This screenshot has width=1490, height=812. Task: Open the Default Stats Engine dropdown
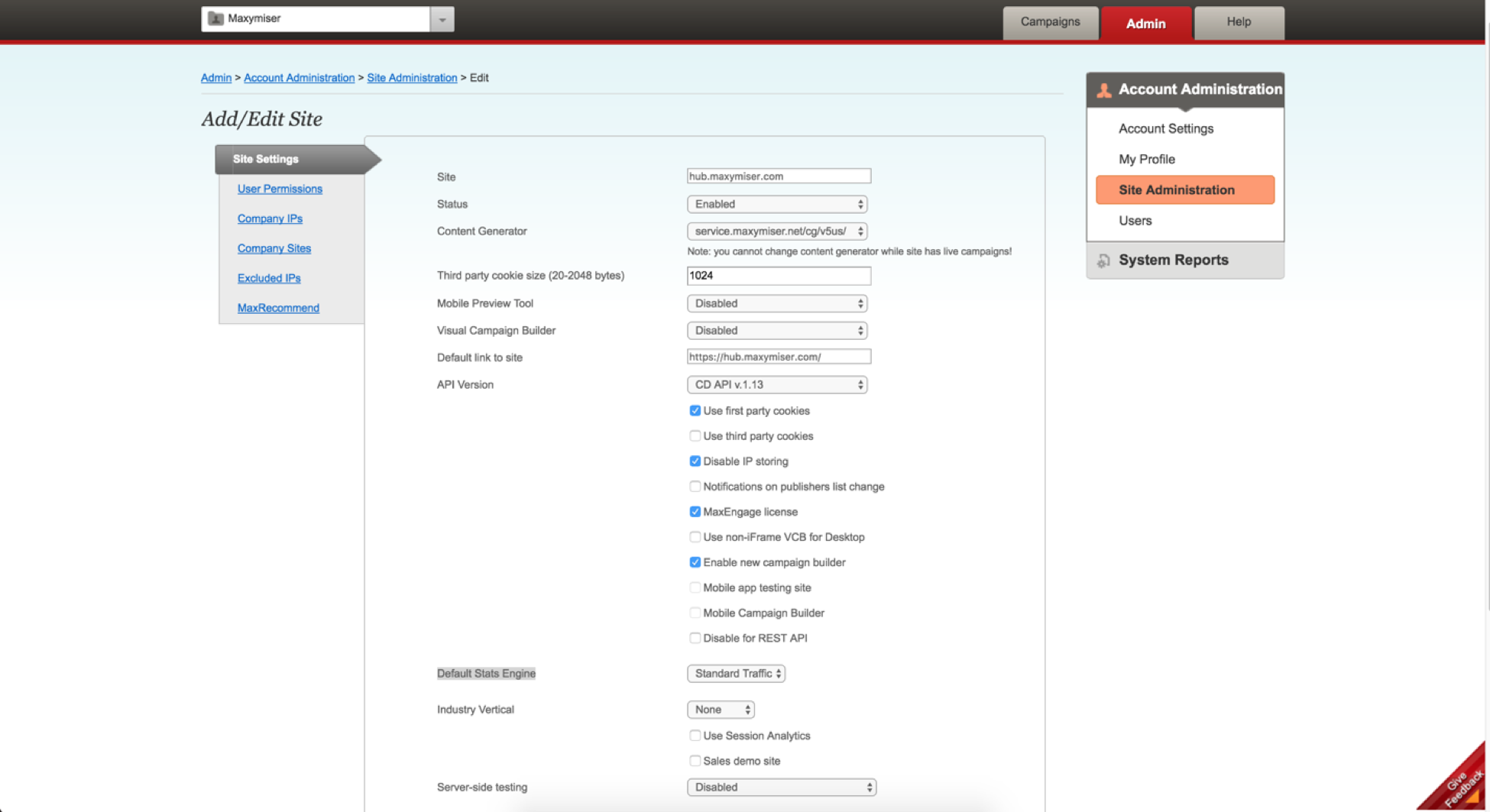point(736,674)
